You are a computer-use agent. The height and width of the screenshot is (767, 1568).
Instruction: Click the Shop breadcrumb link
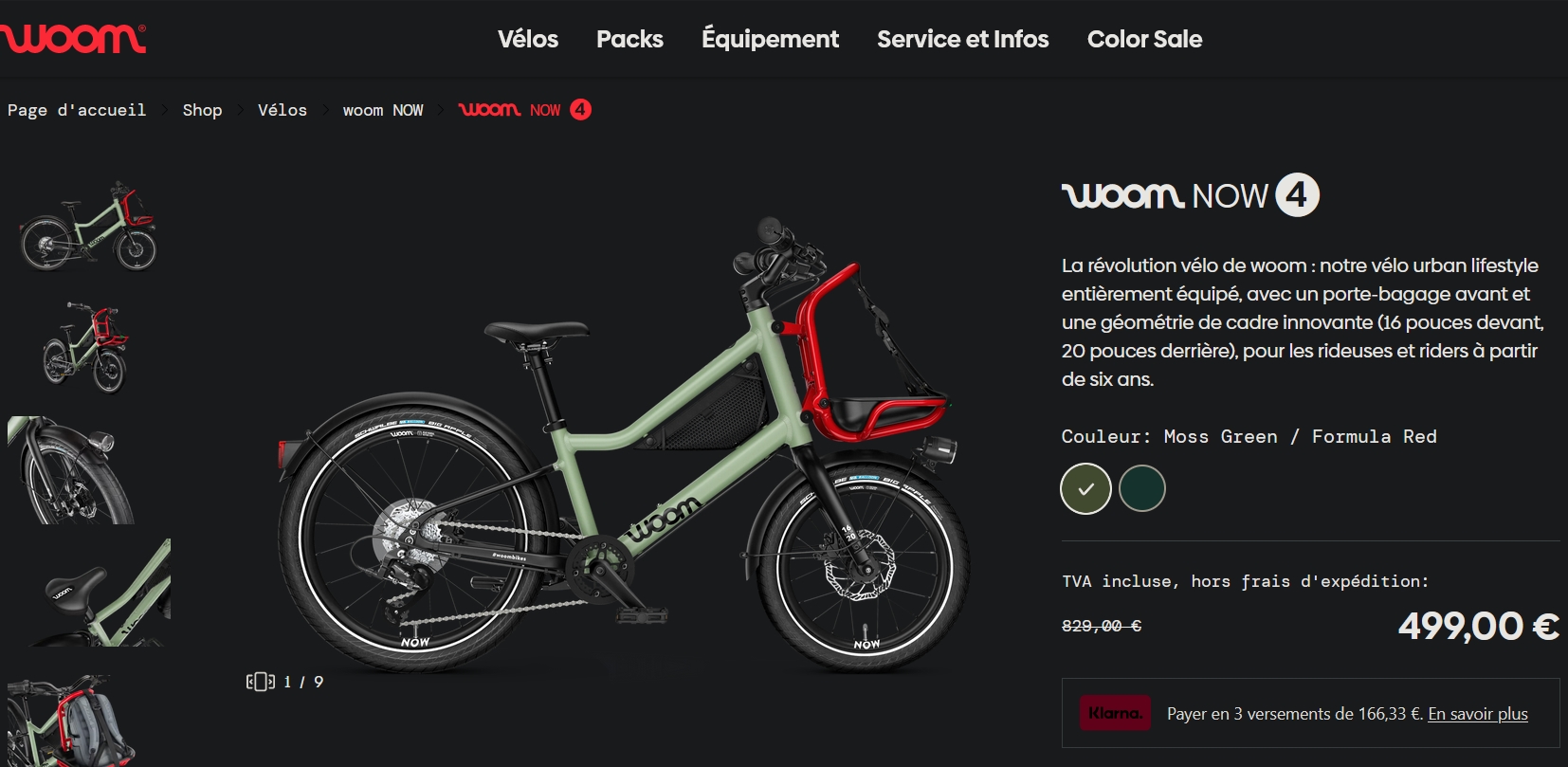202,110
